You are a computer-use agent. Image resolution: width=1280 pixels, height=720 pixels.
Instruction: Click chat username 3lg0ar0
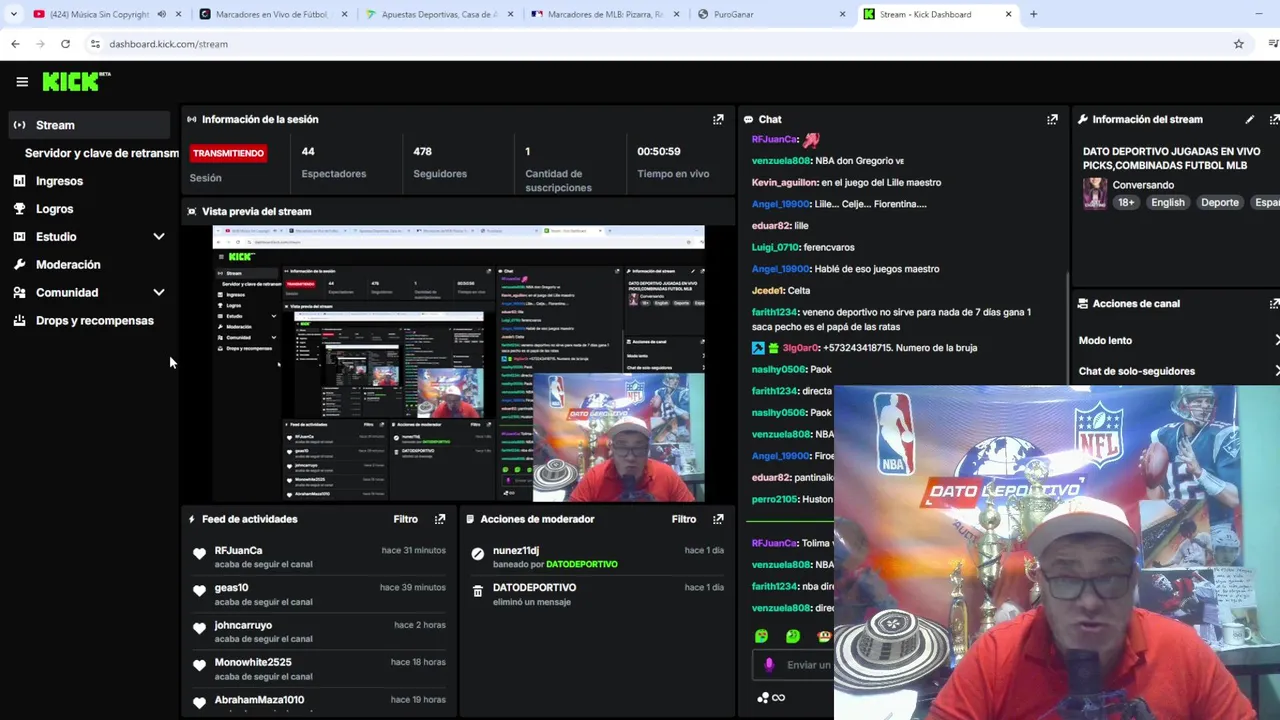(800, 348)
